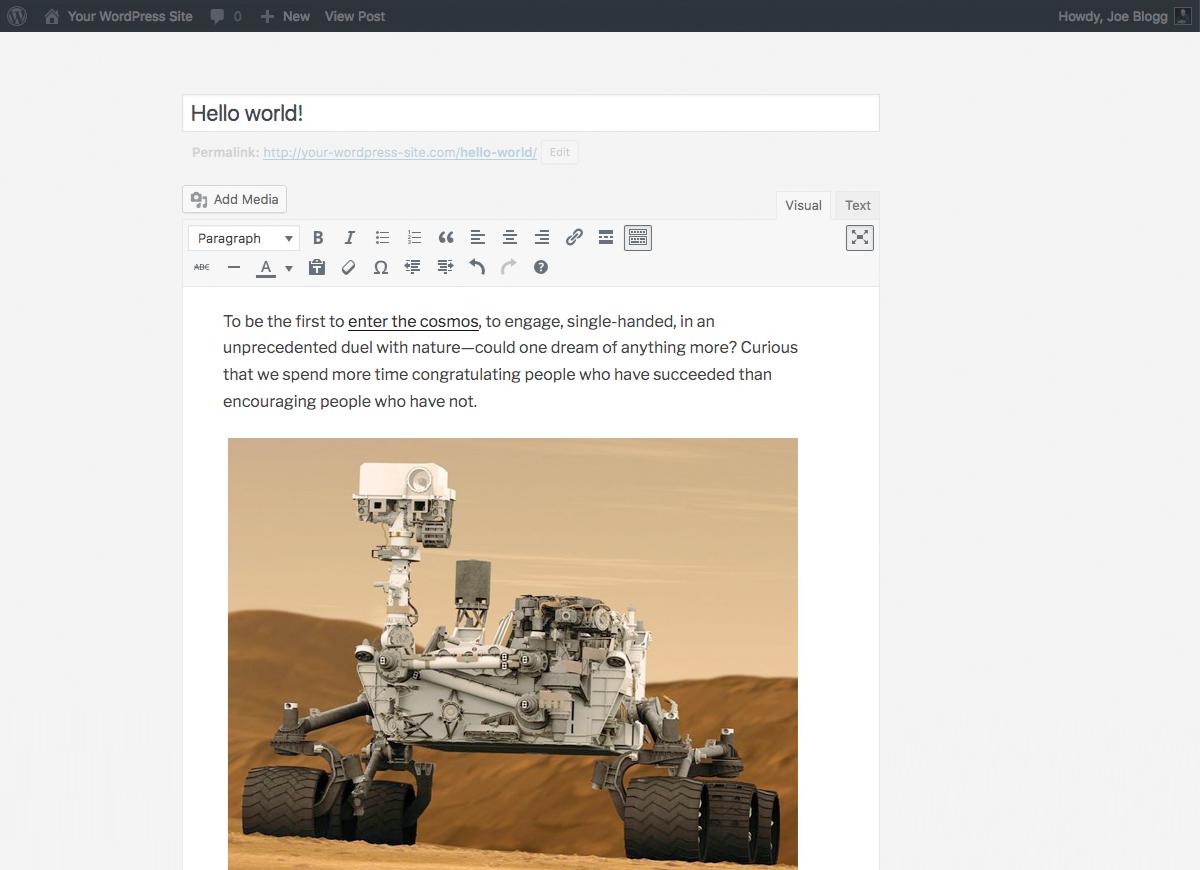
Task: Click View Post in admin bar
Action: pos(355,16)
